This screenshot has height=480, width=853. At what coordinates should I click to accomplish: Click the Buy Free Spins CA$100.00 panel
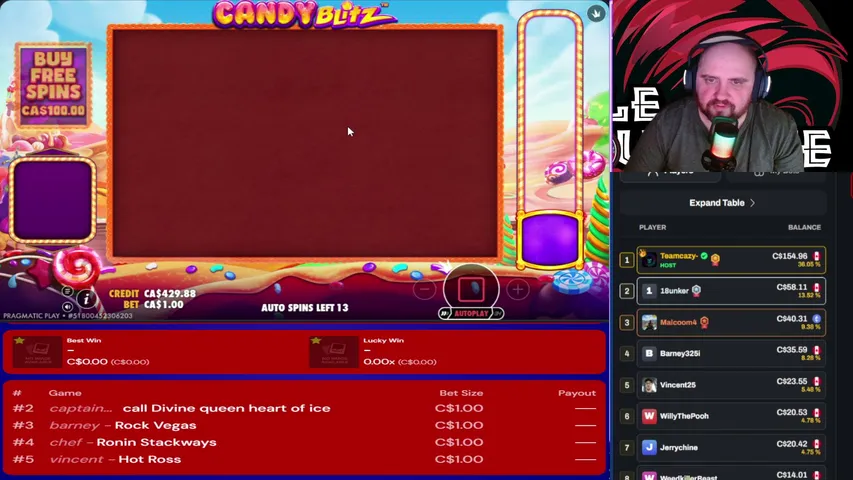53,85
